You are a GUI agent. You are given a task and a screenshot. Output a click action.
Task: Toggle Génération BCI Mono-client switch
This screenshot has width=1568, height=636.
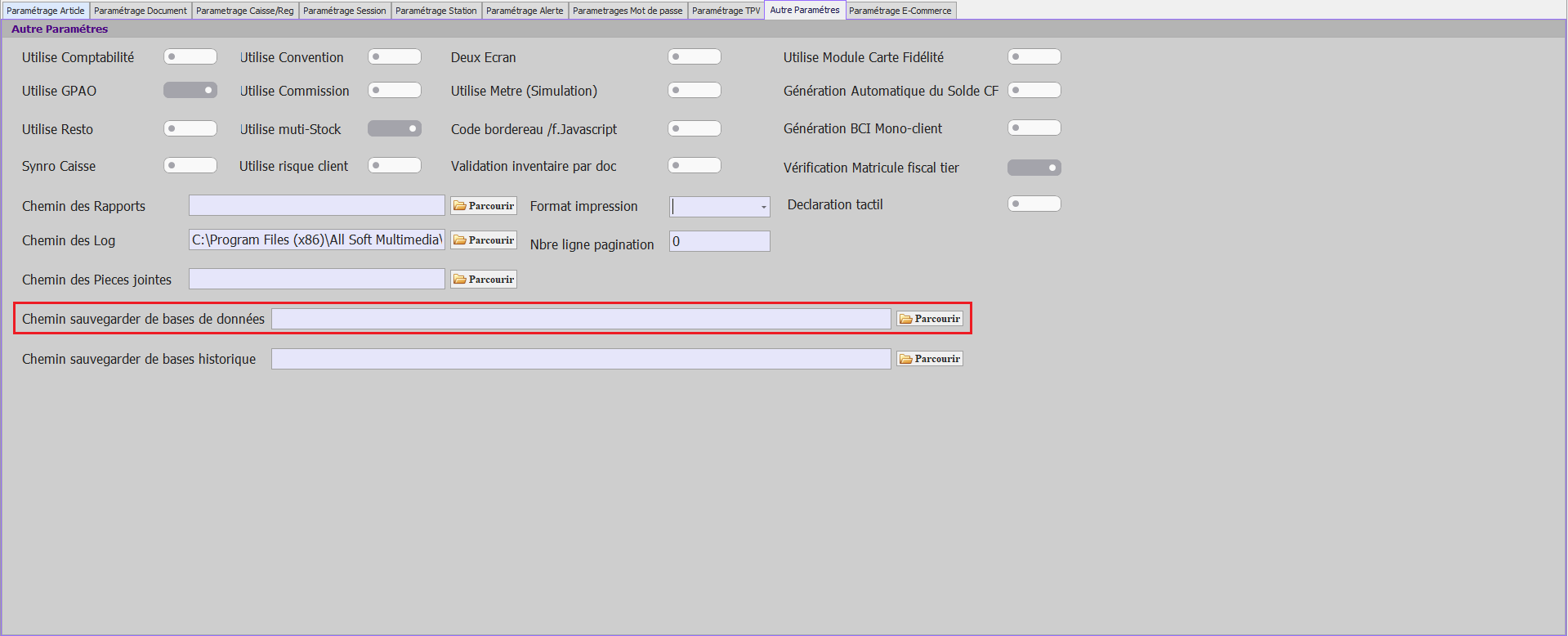point(1034,128)
